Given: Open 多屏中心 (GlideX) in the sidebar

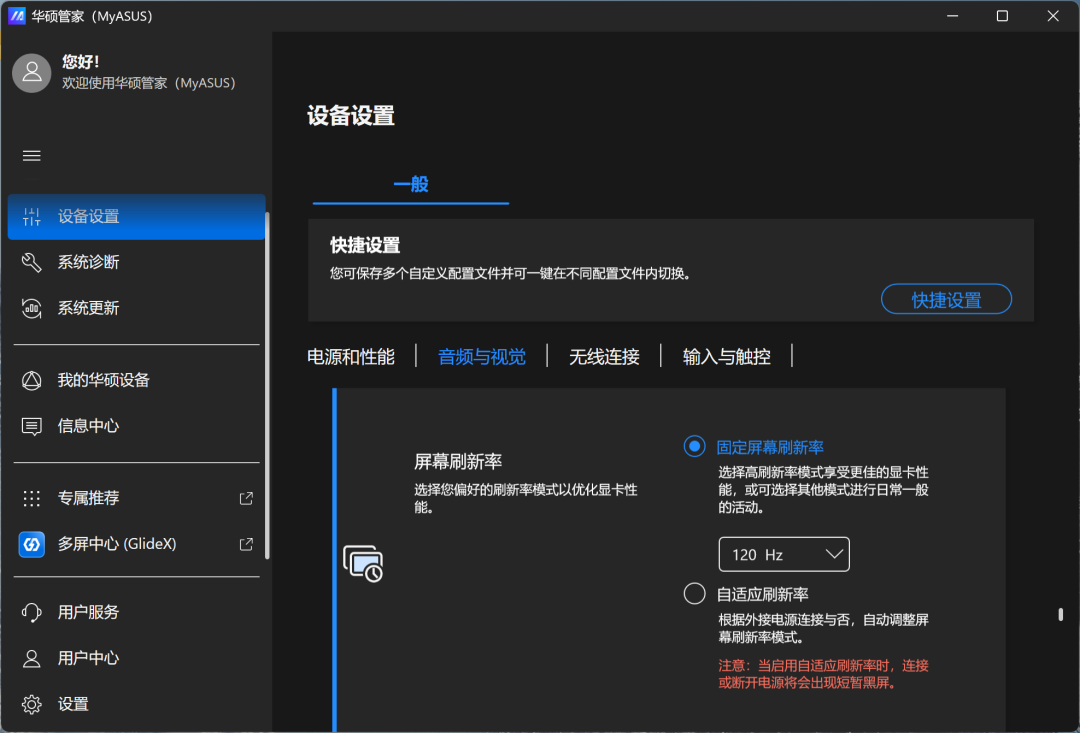Looking at the screenshot, I should coord(136,544).
